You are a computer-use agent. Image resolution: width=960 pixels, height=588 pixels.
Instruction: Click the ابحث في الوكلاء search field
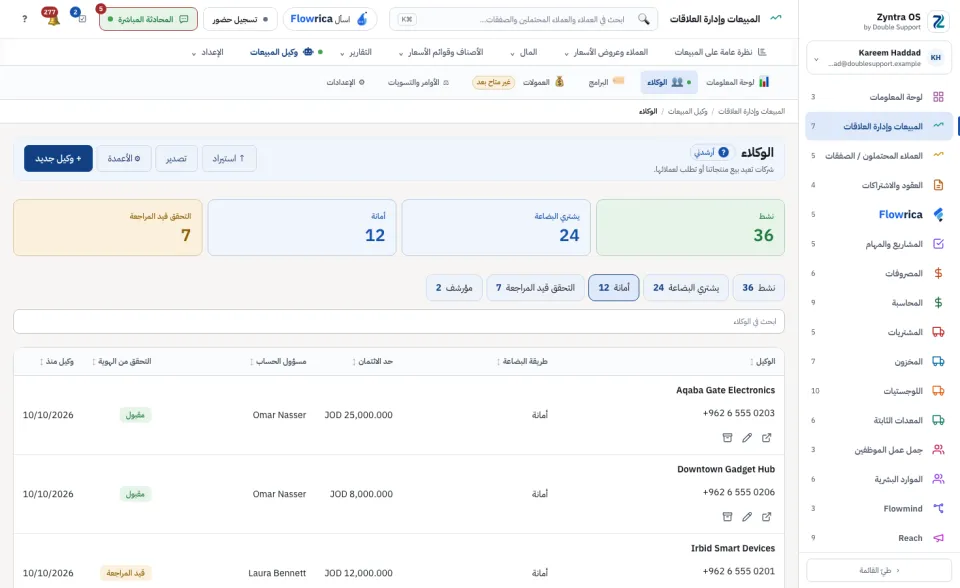pos(399,321)
